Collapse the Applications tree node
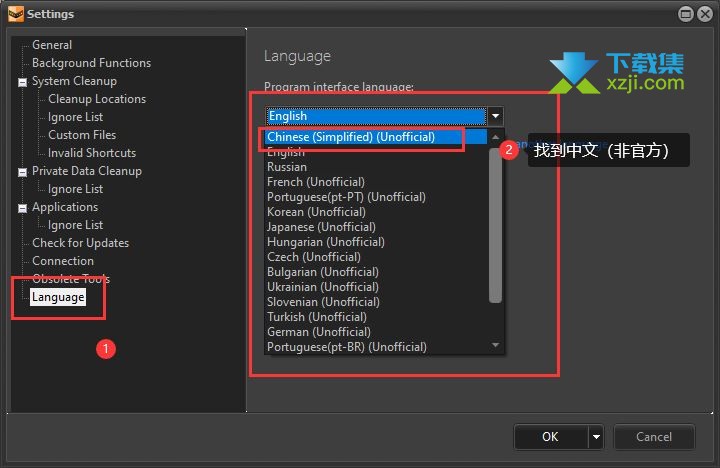 click(22, 209)
